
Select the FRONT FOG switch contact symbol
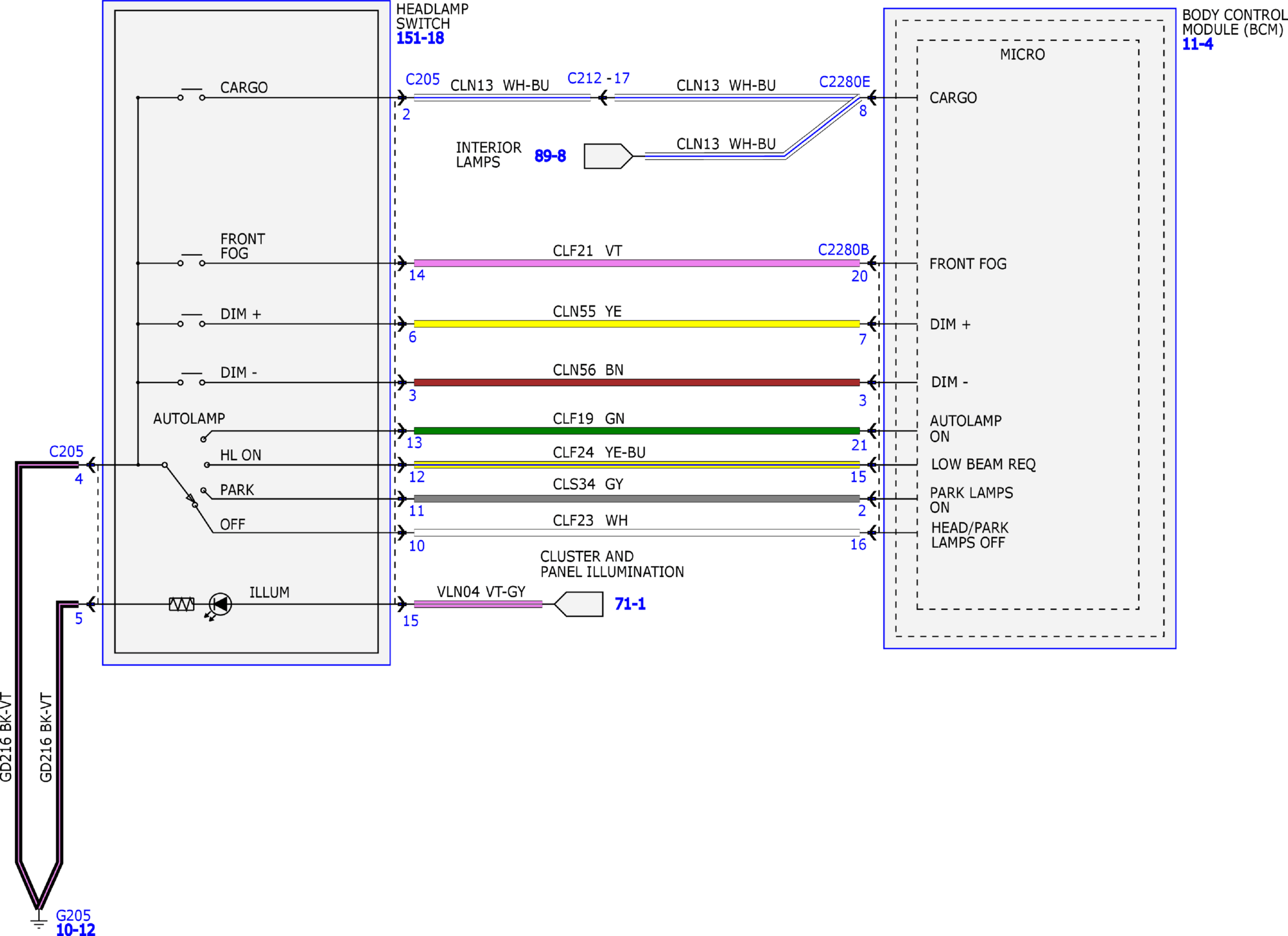(192, 259)
